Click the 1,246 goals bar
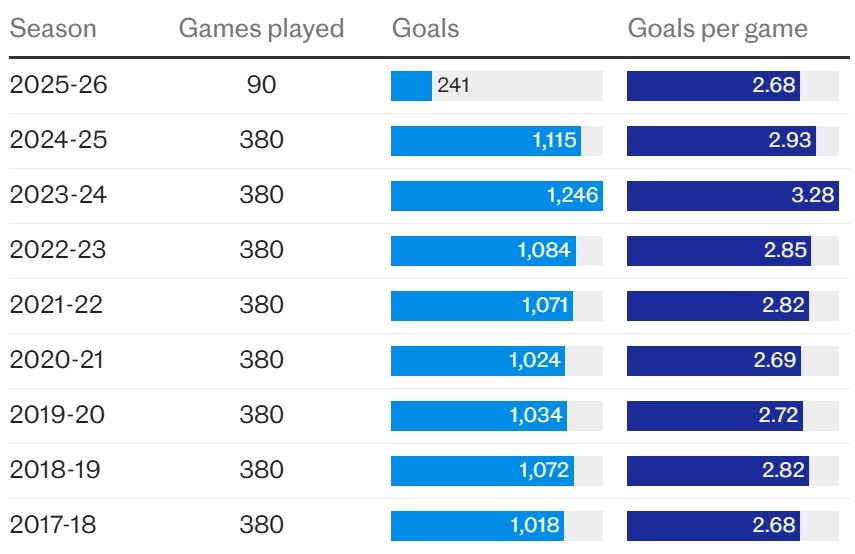Viewport: 855px width, 554px height. 495,195
